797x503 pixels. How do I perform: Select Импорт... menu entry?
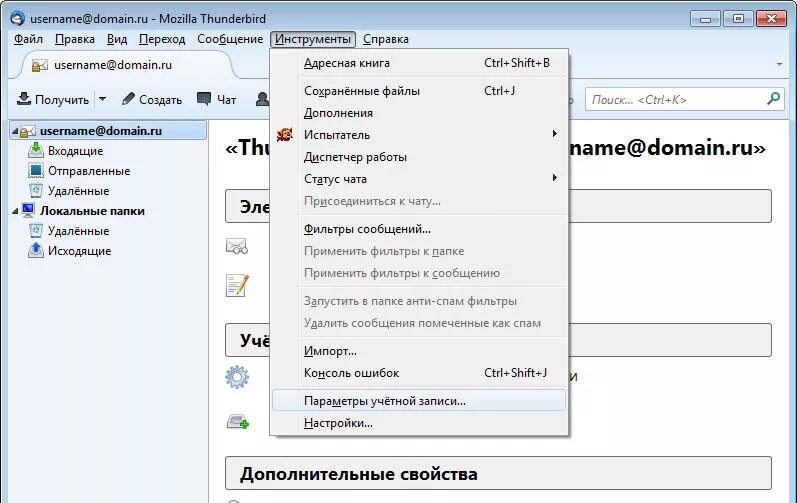[x=419, y=351]
